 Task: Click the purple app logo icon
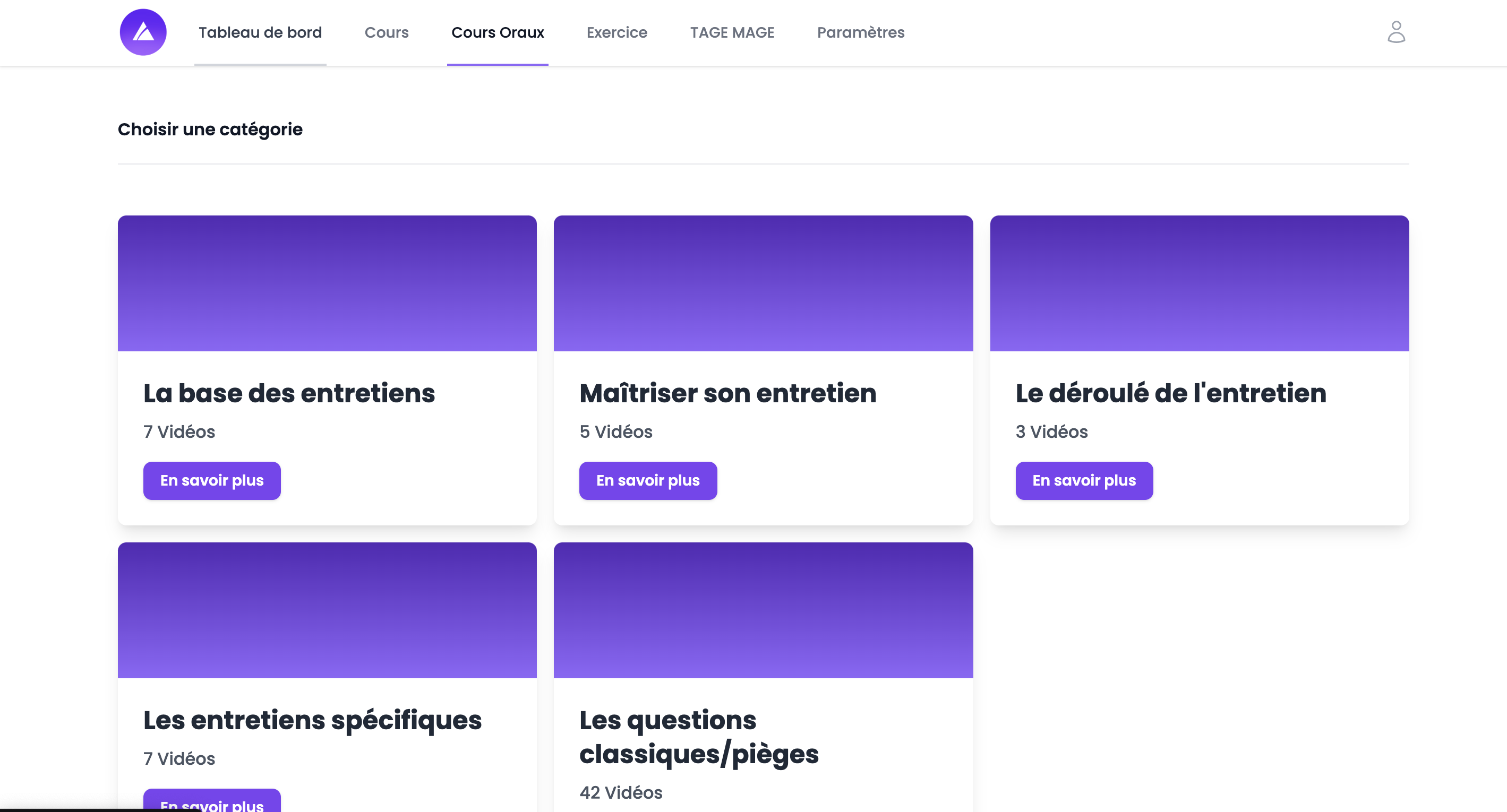click(x=143, y=32)
